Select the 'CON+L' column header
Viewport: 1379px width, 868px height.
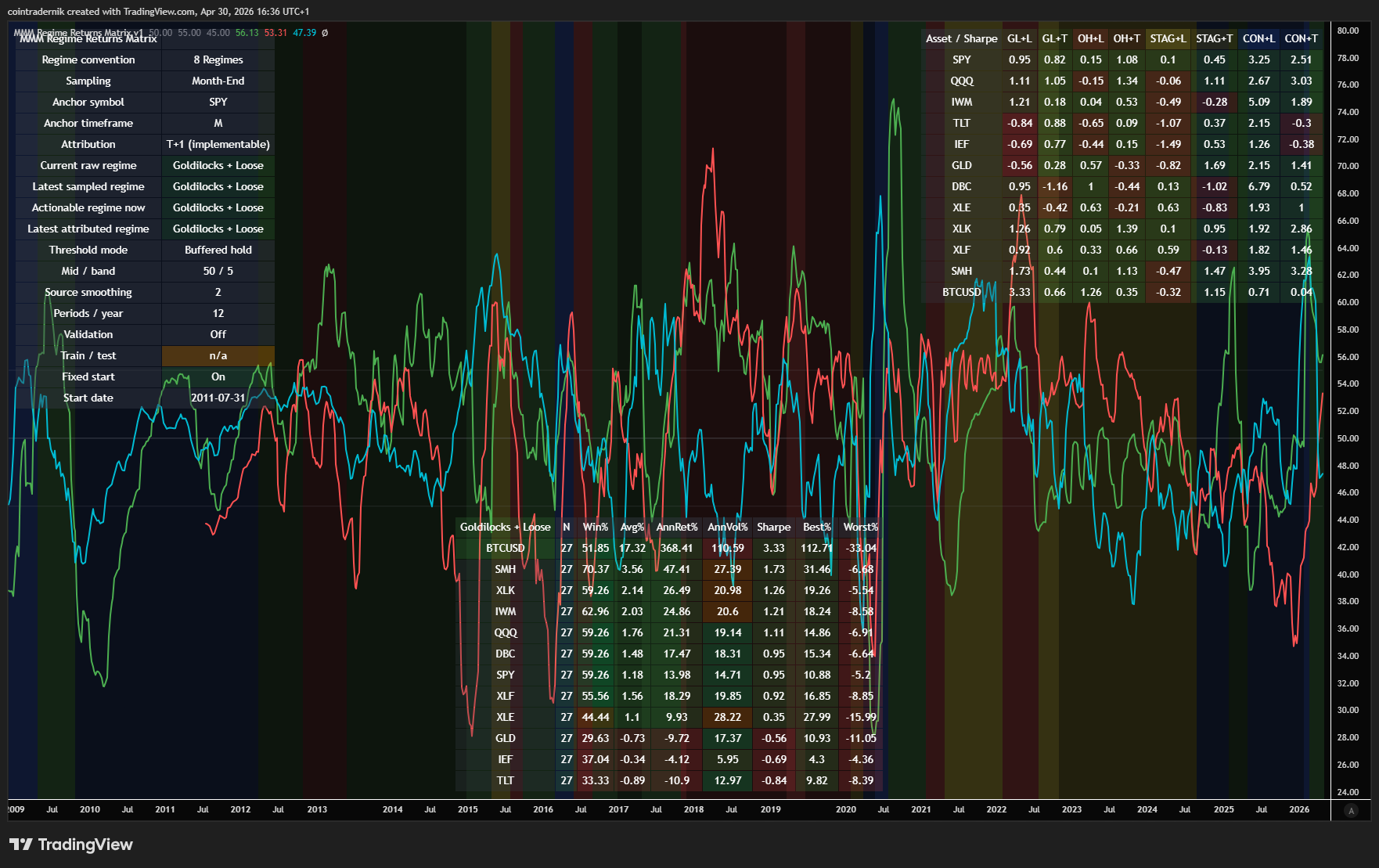pos(1259,39)
